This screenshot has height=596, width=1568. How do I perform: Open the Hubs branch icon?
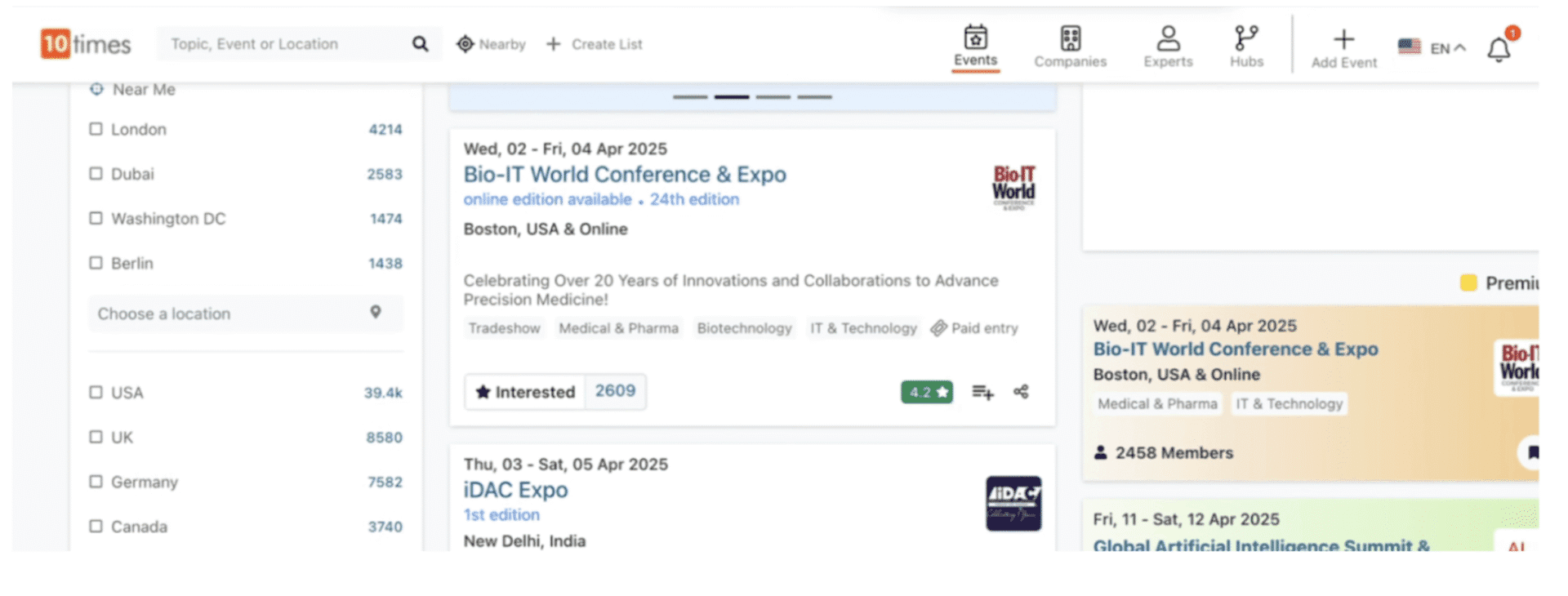tap(1246, 38)
